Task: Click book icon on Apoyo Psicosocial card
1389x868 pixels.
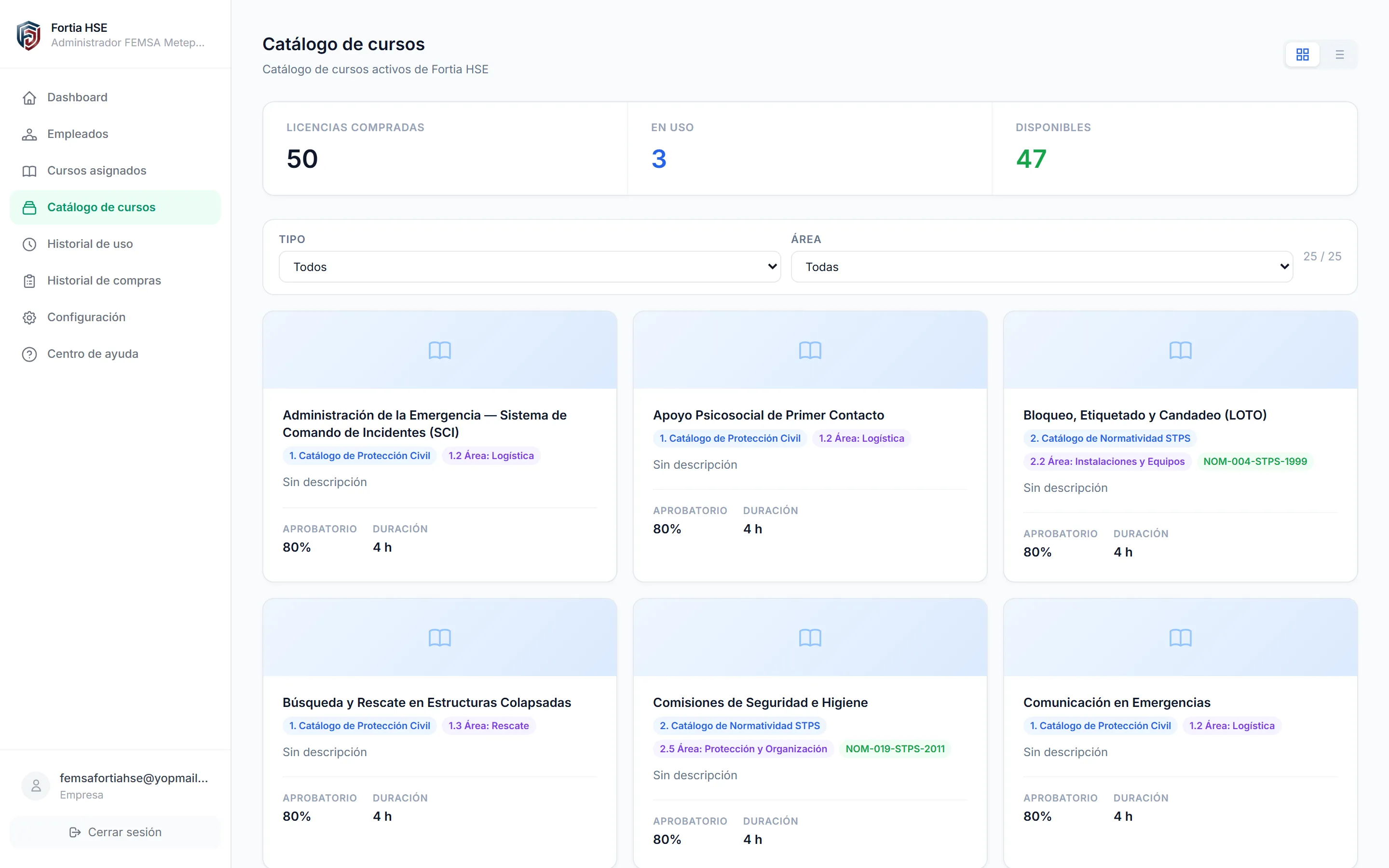Action: pos(810,350)
